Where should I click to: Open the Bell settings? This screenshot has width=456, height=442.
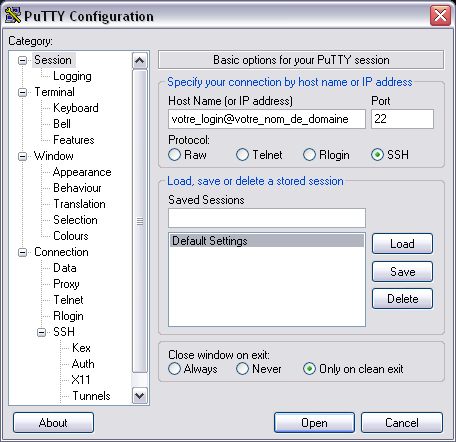tap(62, 124)
